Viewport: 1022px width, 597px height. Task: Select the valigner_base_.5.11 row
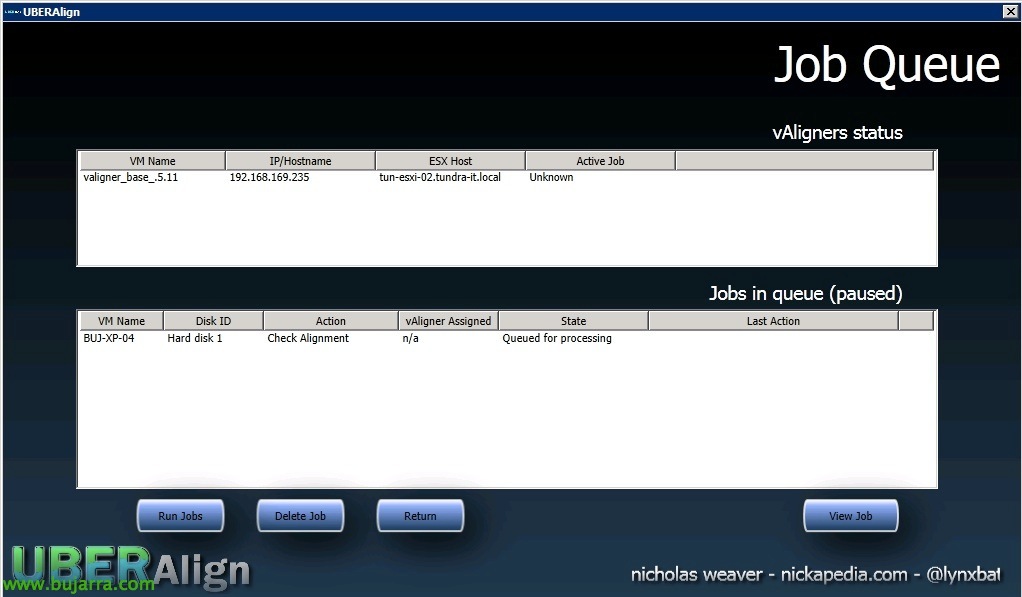pos(507,177)
